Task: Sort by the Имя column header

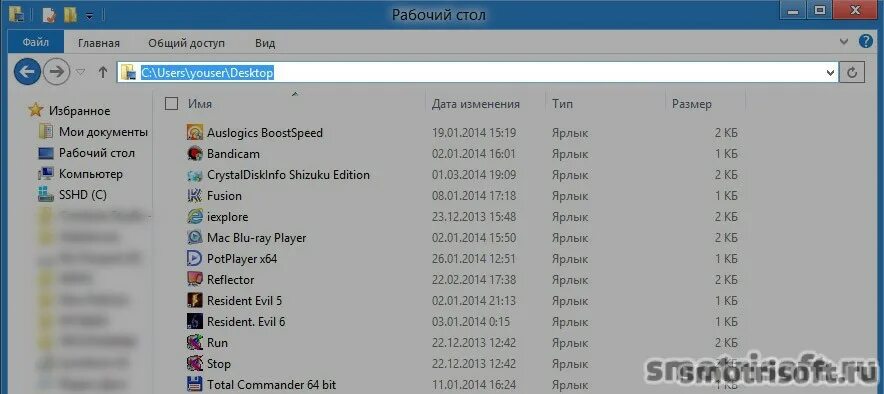Action: (x=200, y=104)
